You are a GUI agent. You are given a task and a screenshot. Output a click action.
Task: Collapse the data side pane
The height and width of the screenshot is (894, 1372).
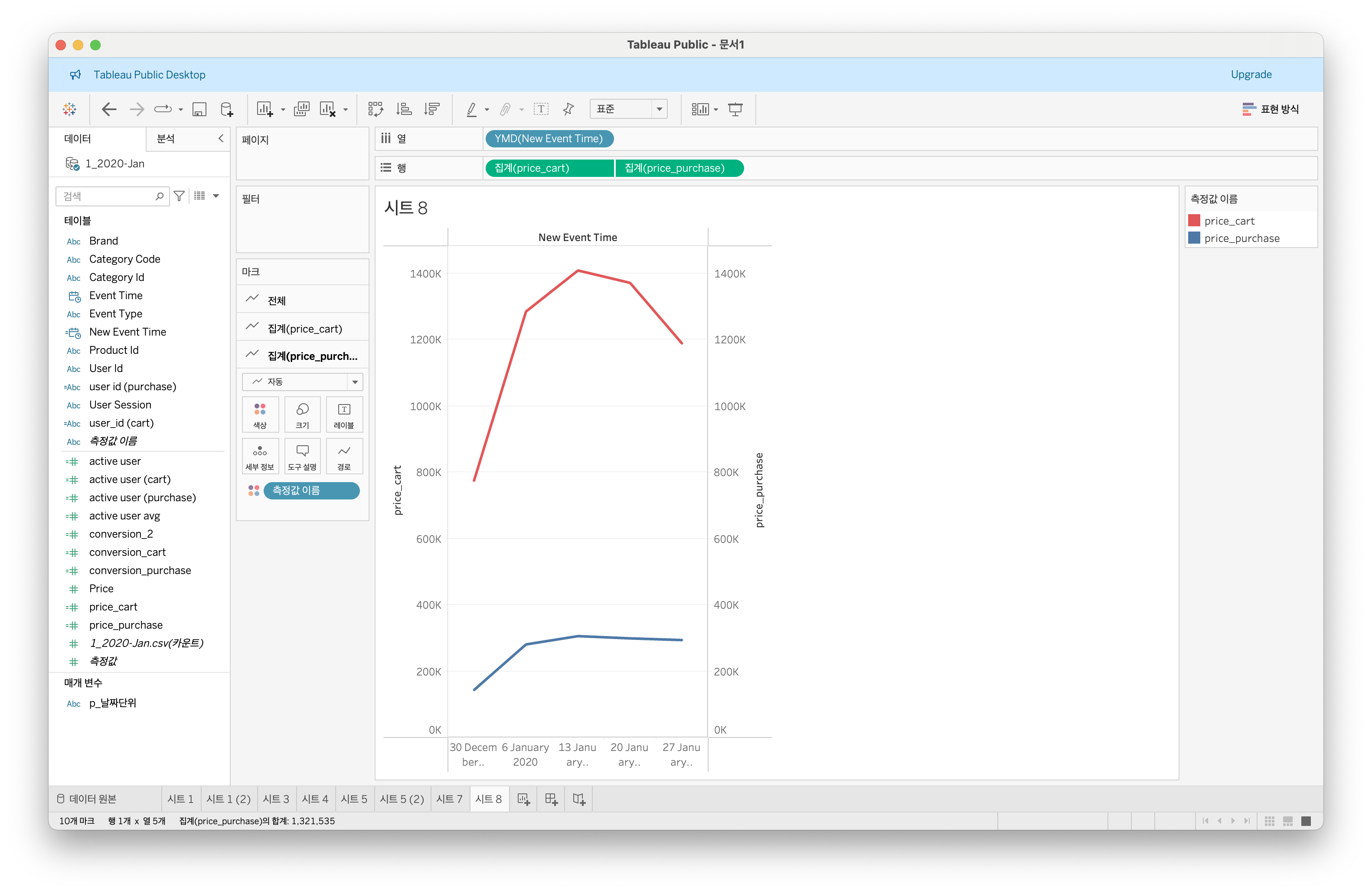(221, 138)
